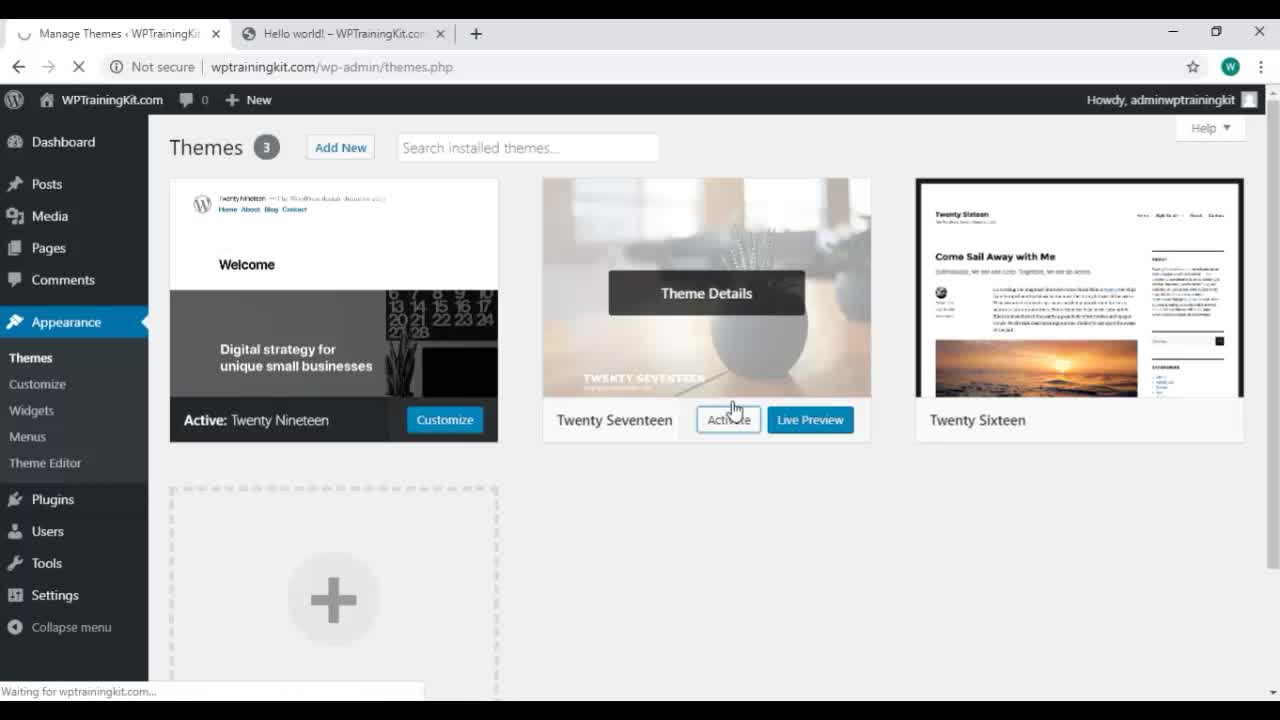1280x720 pixels.
Task: Customize the active Twenty Nineteen theme
Action: pos(445,420)
